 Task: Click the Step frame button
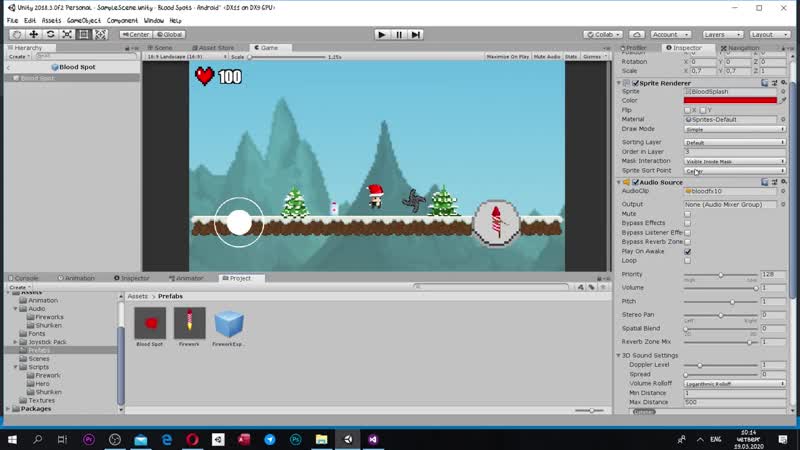click(416, 35)
